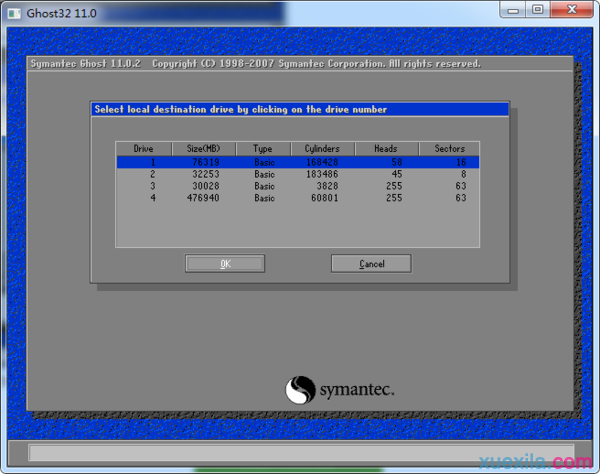Click the Type column header

[x=264, y=149]
